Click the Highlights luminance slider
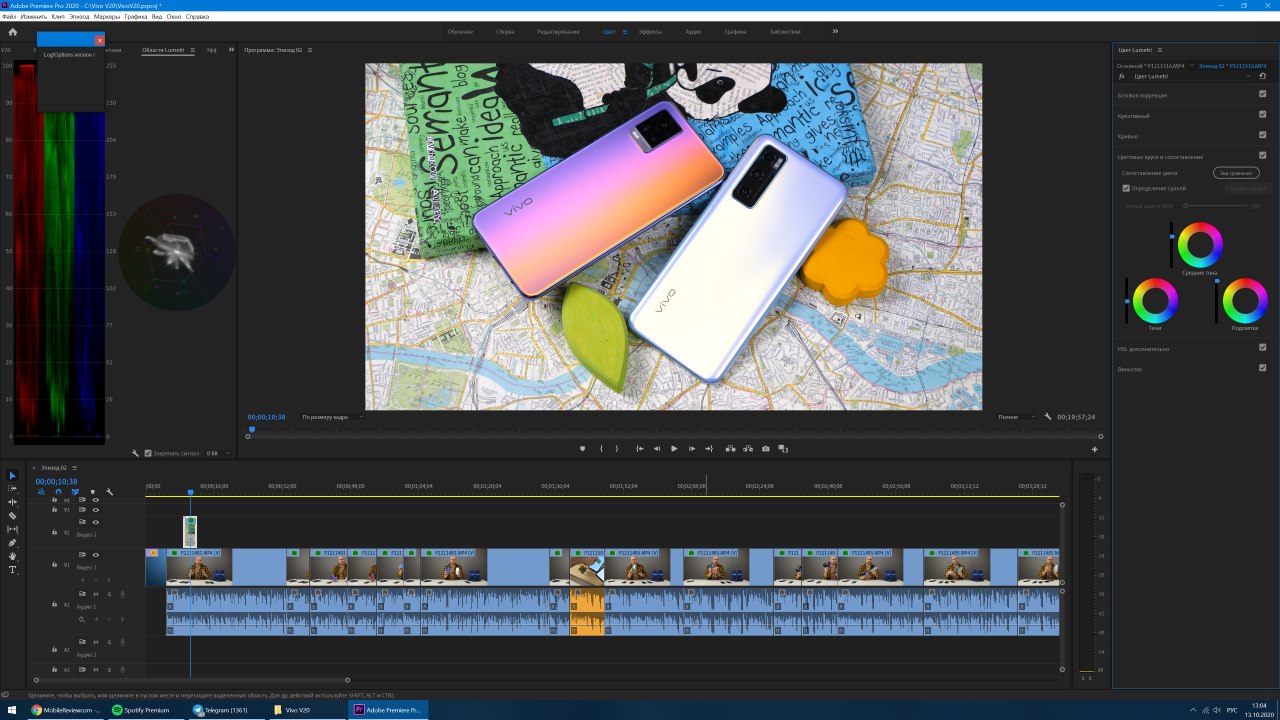Image resolution: width=1280 pixels, height=720 pixels. [1216, 301]
